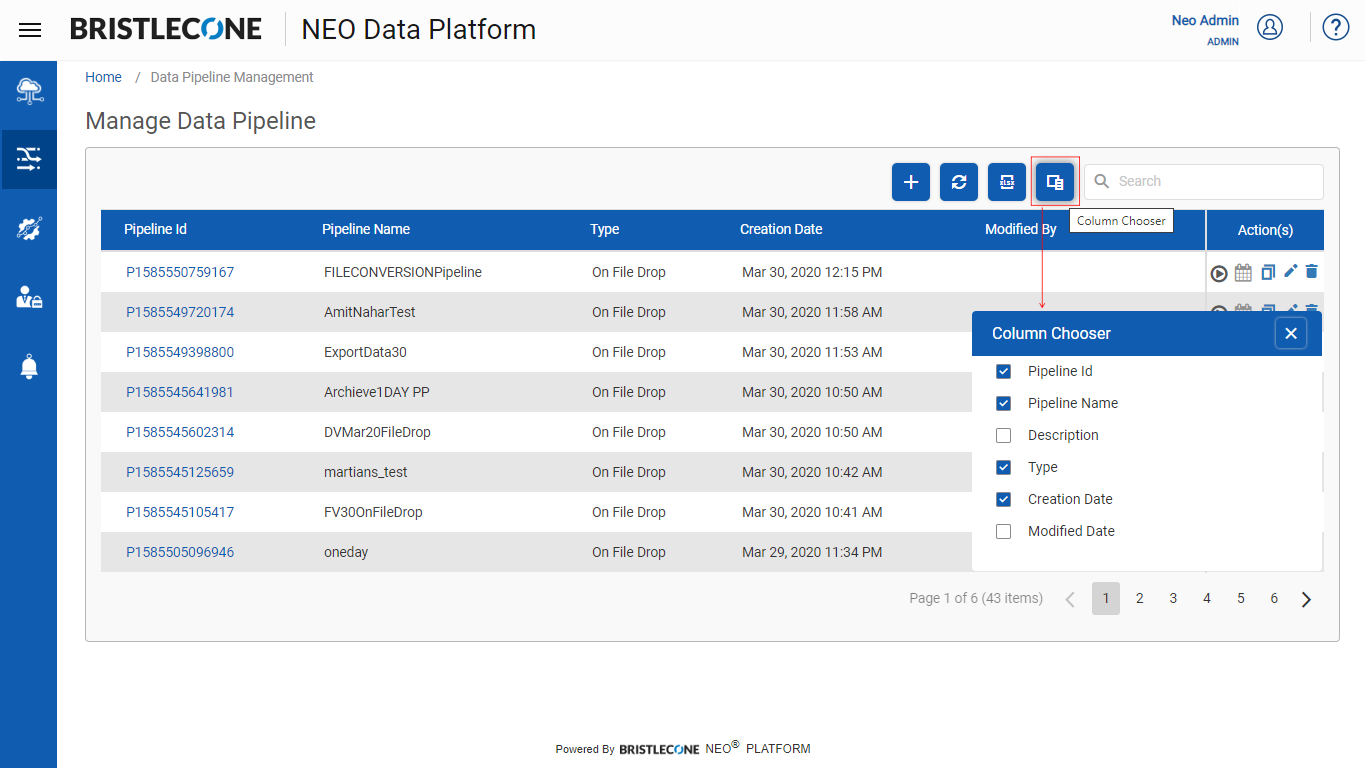
Task: Click the Bristlecone logo
Action: 166,29
